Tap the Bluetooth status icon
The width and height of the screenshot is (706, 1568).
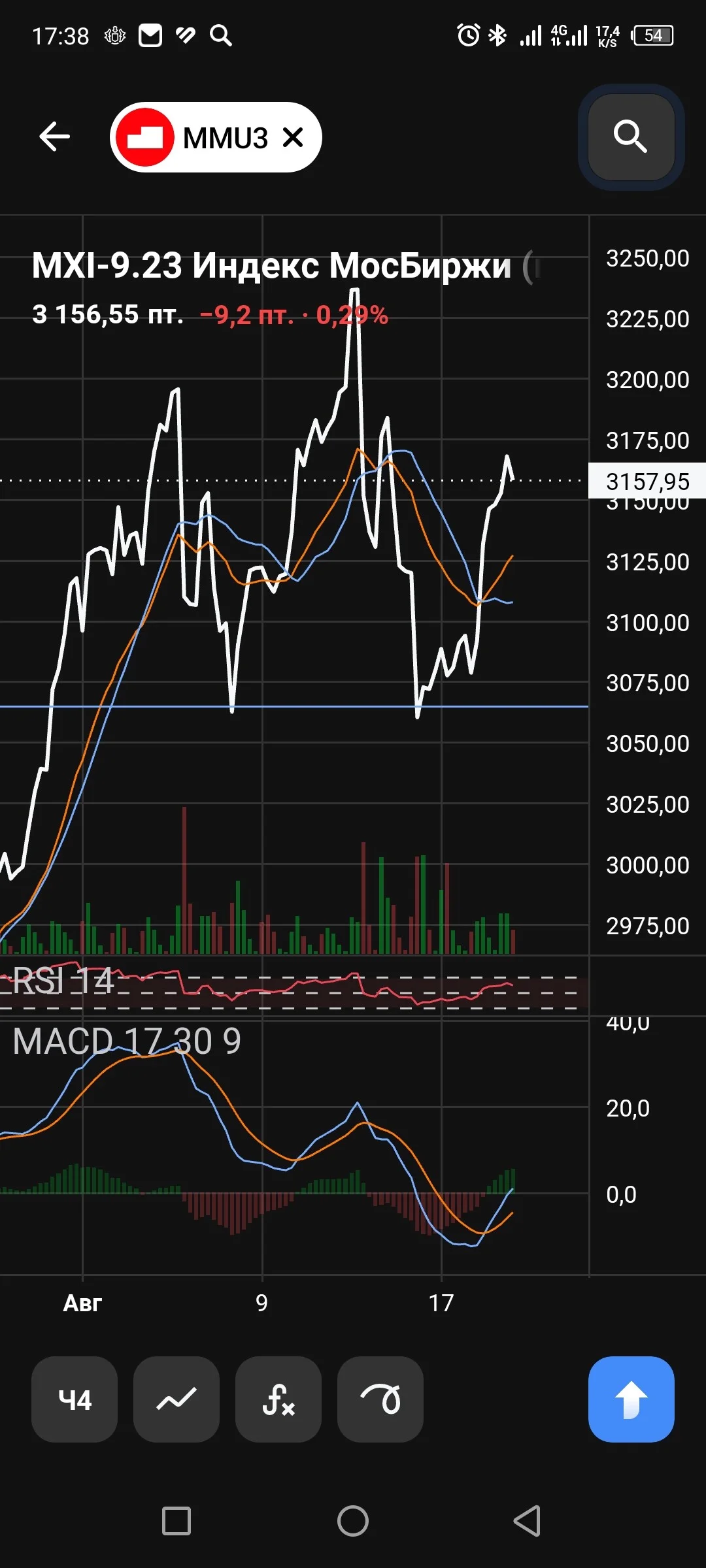click(x=498, y=35)
